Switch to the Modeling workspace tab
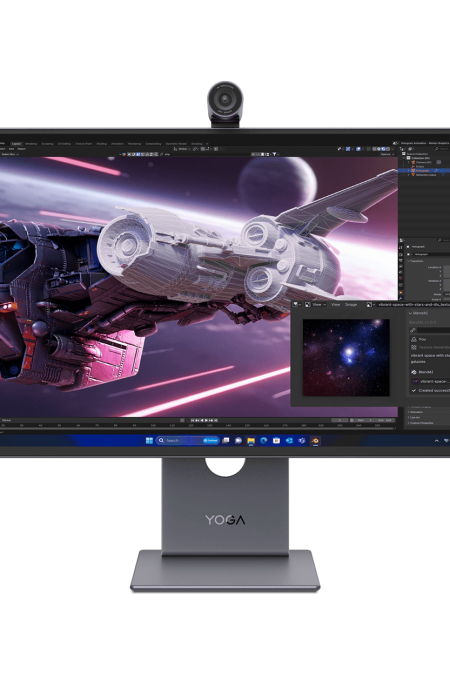Screen dimensions: 450x675 (x=31, y=144)
